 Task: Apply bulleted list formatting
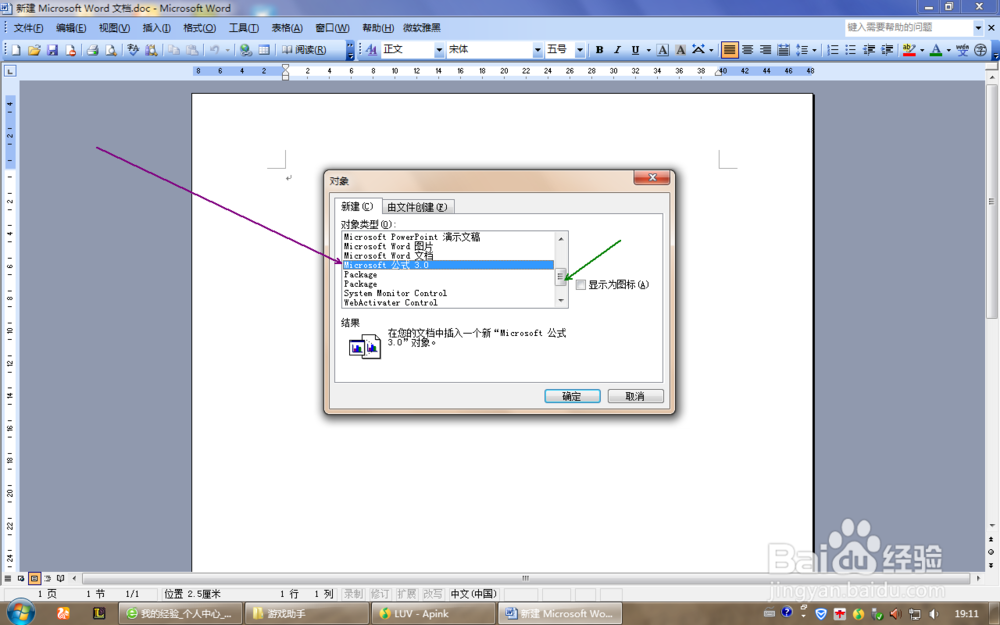click(850, 50)
